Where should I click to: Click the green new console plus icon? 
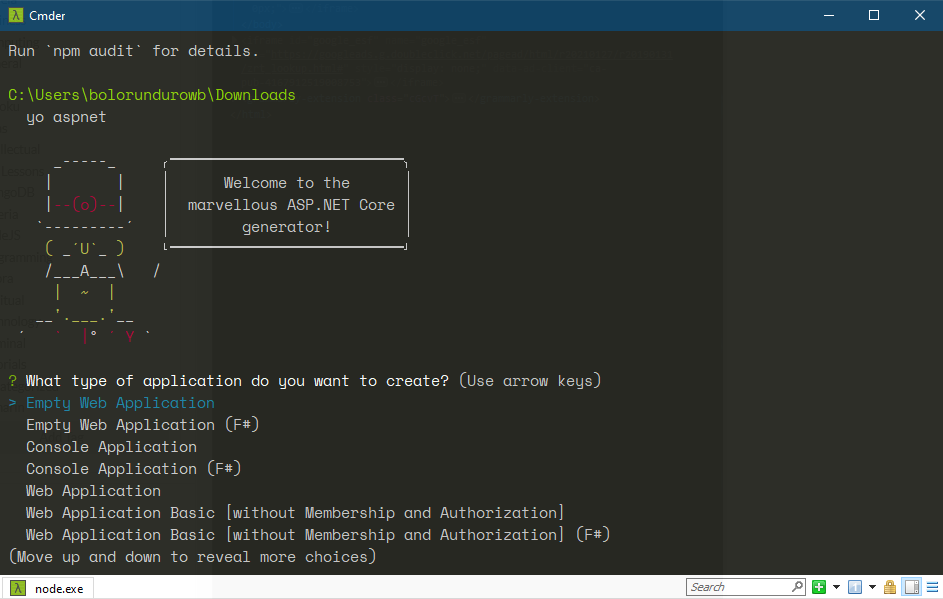pos(819,587)
